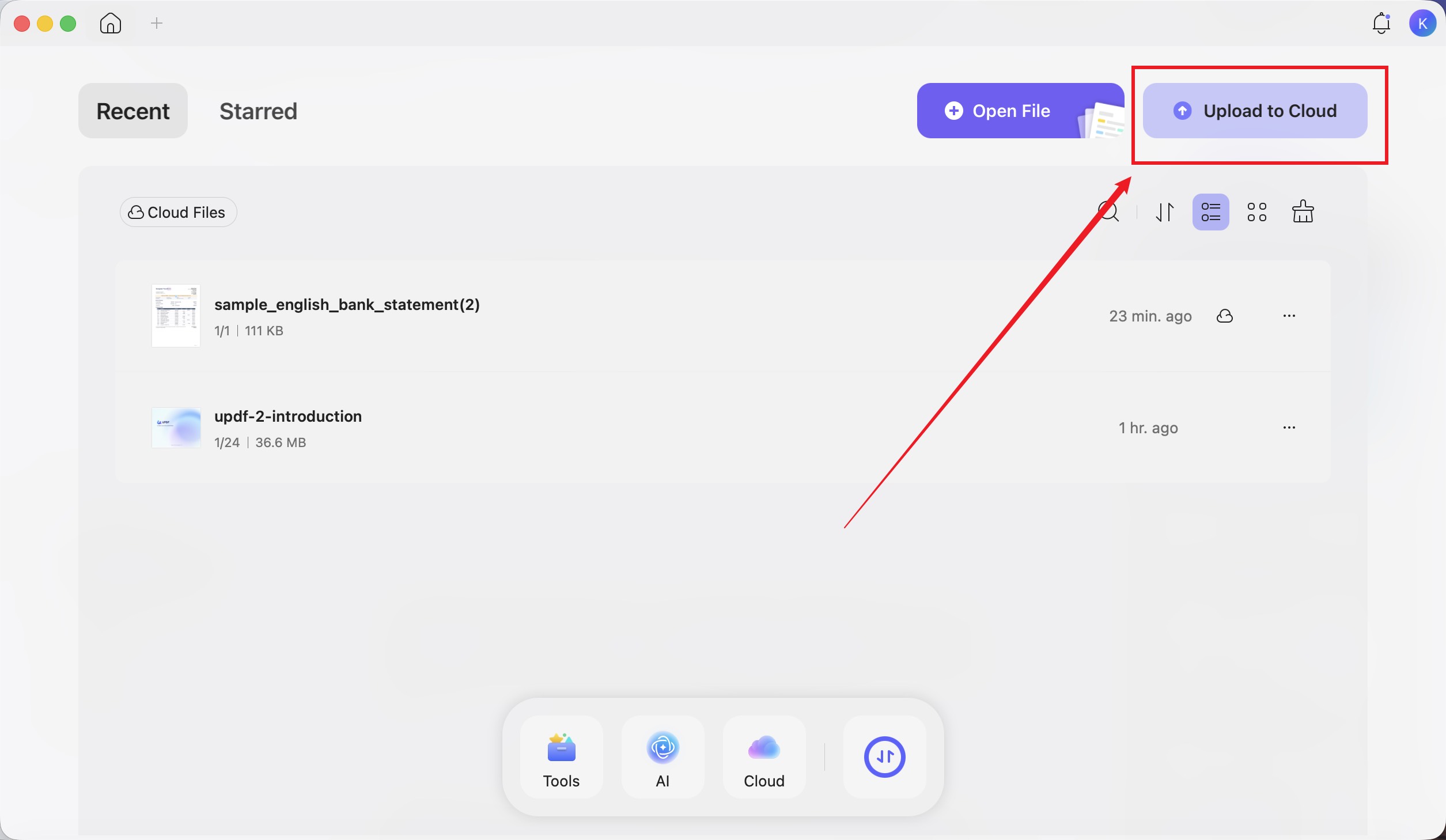
Task: Filter by Cloud Files chip
Action: (x=178, y=212)
